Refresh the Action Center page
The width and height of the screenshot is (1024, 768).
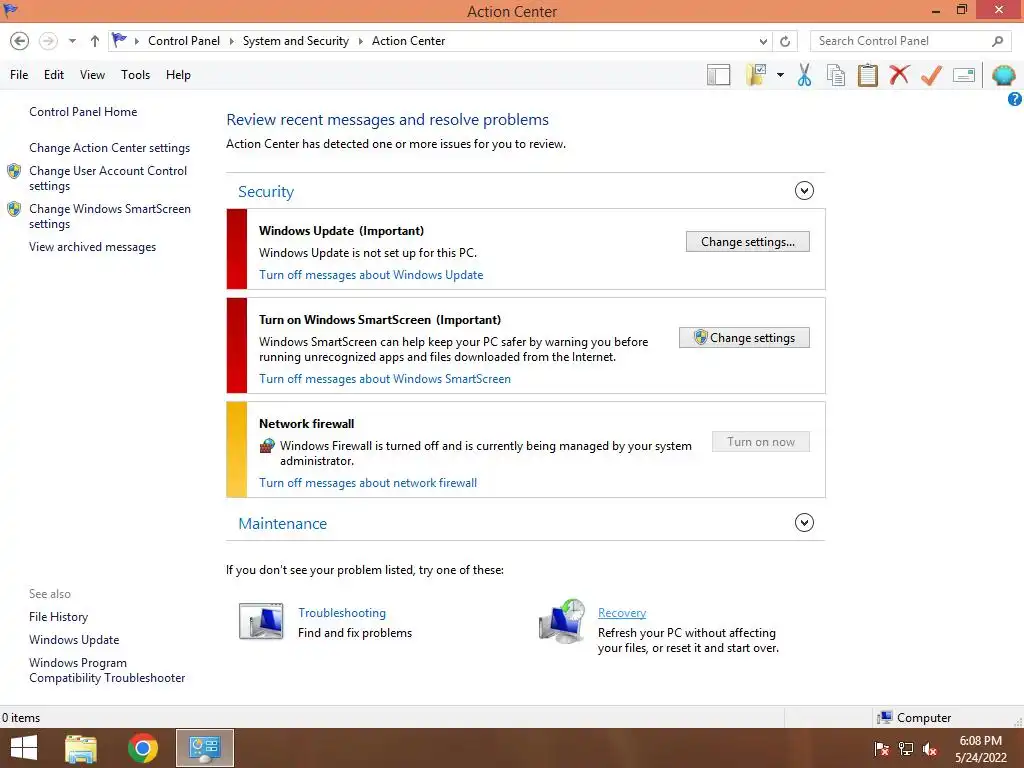click(785, 41)
